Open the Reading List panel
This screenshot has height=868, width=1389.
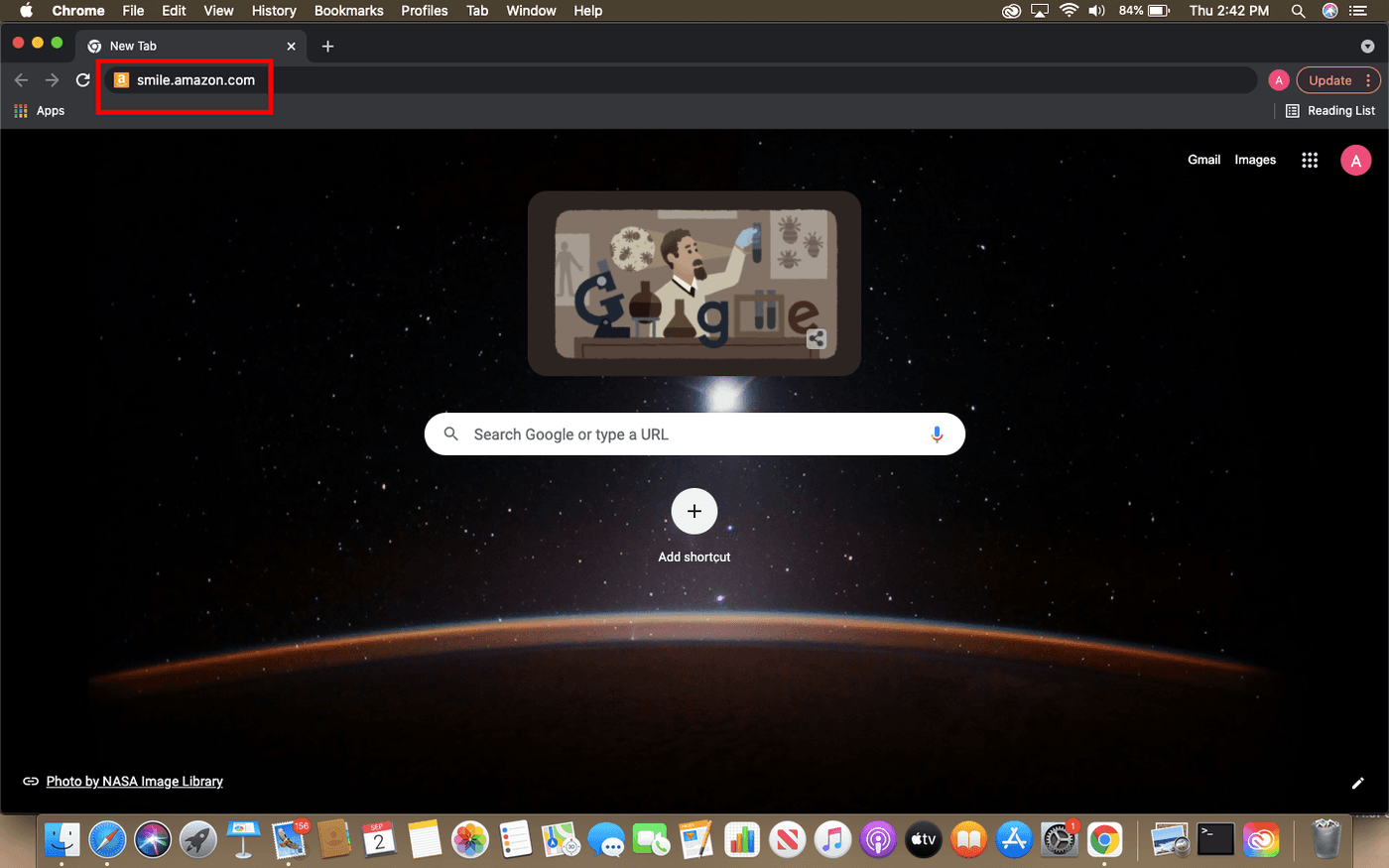1330,111
